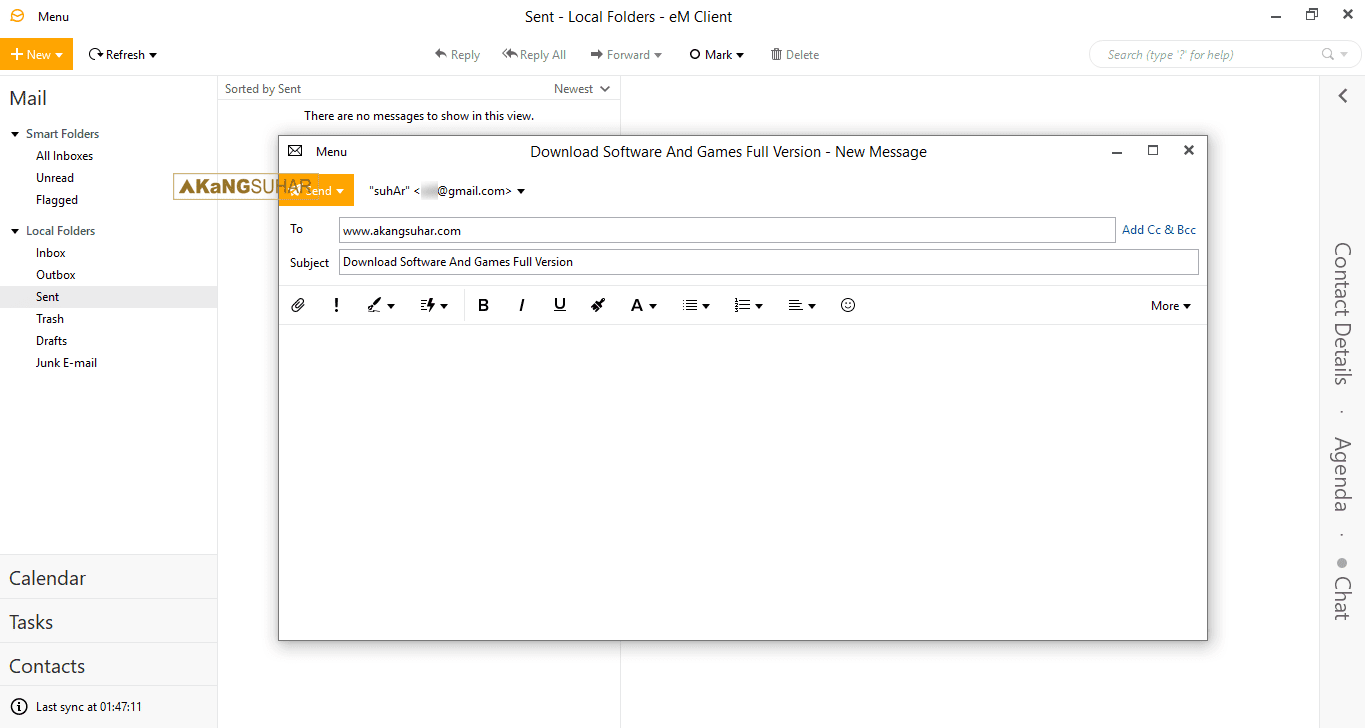
Task: Switch to the Calendar section
Action: click(x=108, y=578)
